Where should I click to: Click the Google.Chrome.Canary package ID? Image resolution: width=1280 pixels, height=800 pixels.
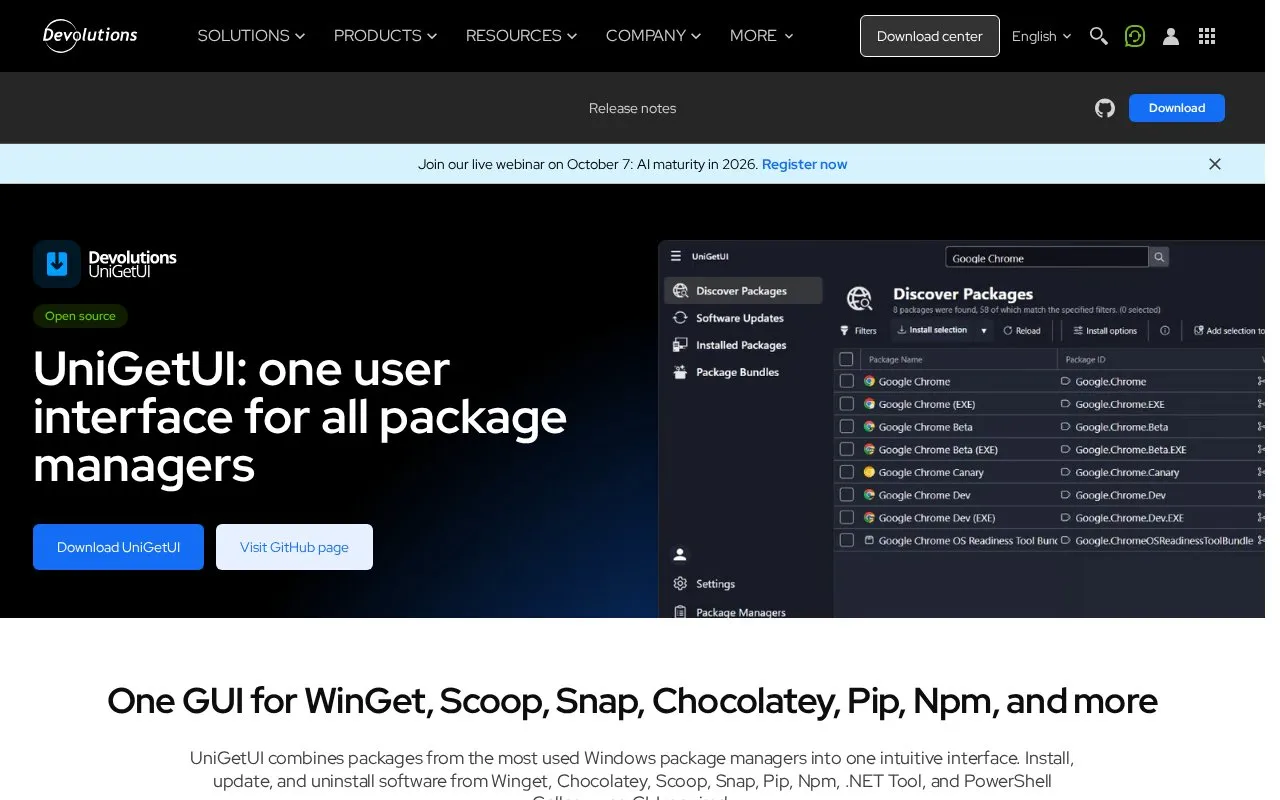point(1127,472)
